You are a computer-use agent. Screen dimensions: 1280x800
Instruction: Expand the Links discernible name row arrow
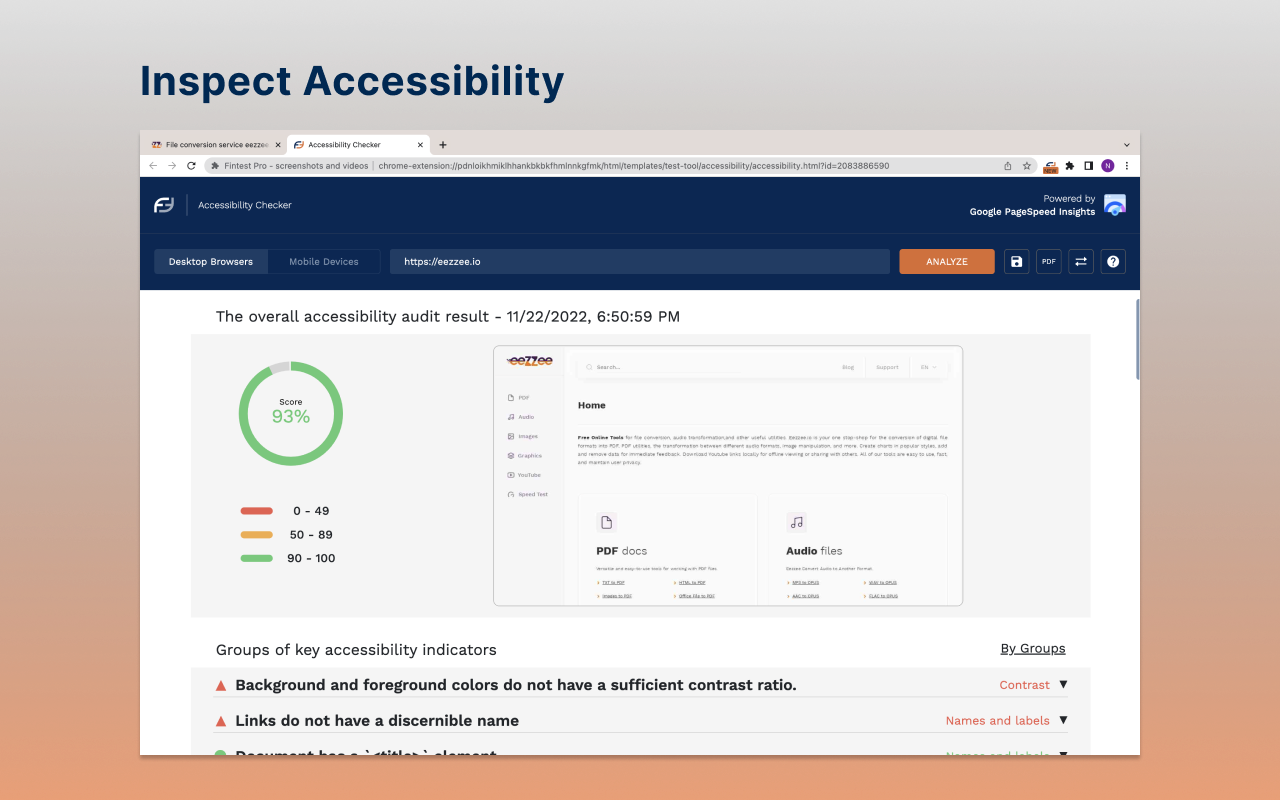coord(1063,720)
